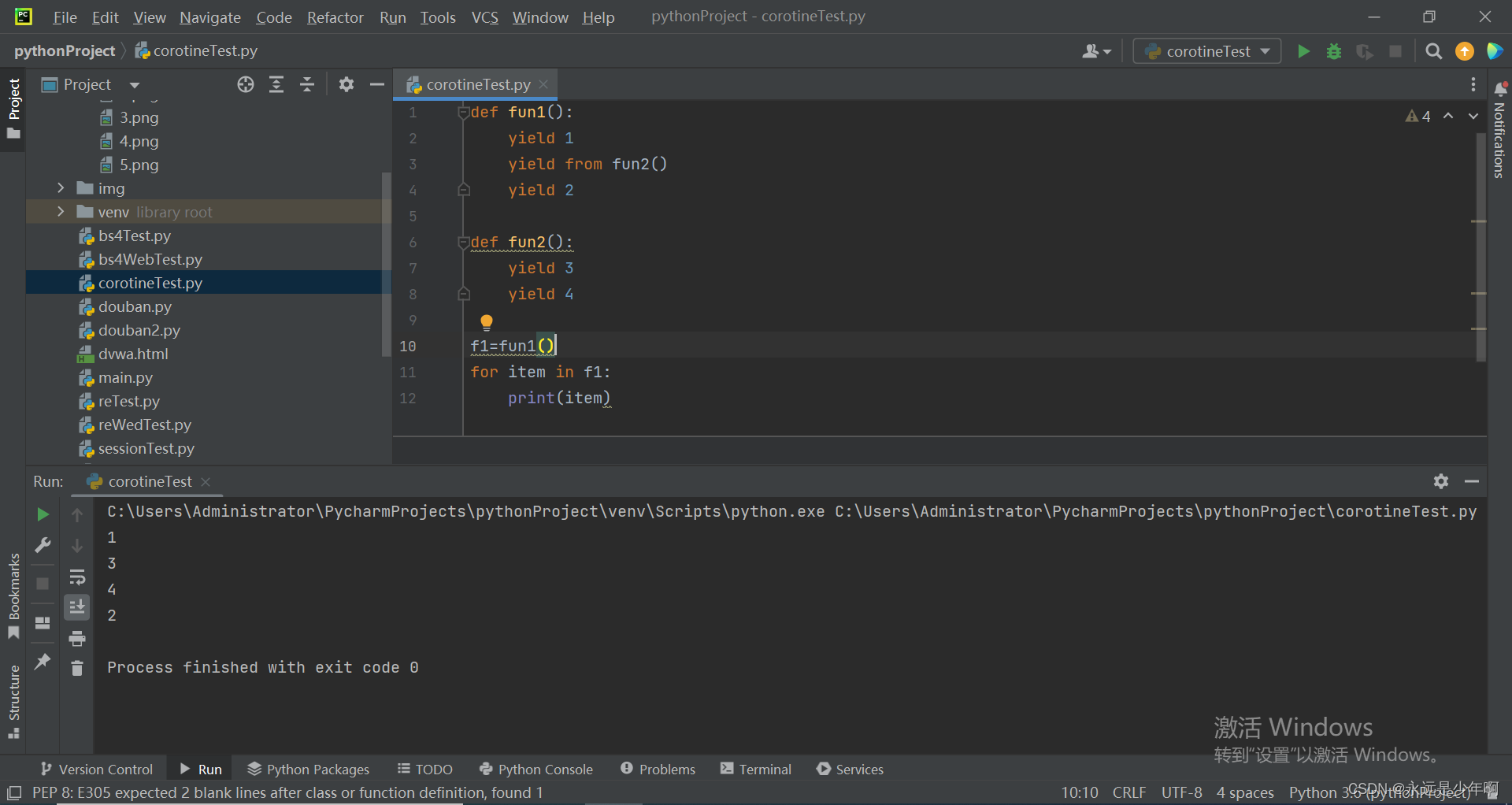
Task: Open editor tab options kebab menu
Action: click(1473, 84)
